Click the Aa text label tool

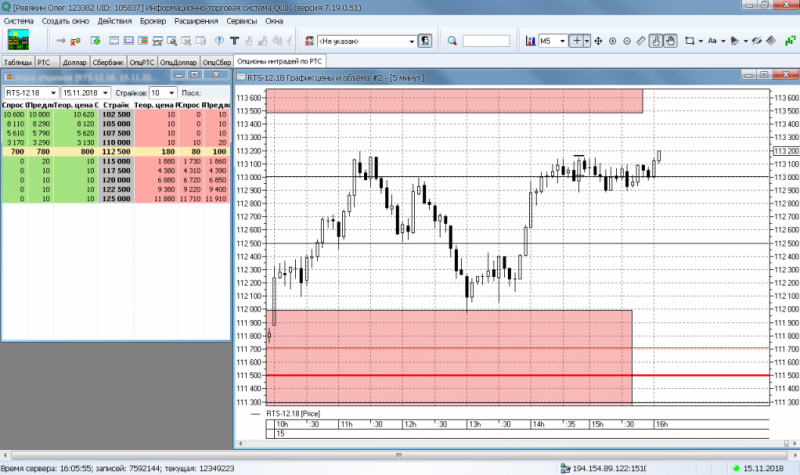tap(712, 41)
